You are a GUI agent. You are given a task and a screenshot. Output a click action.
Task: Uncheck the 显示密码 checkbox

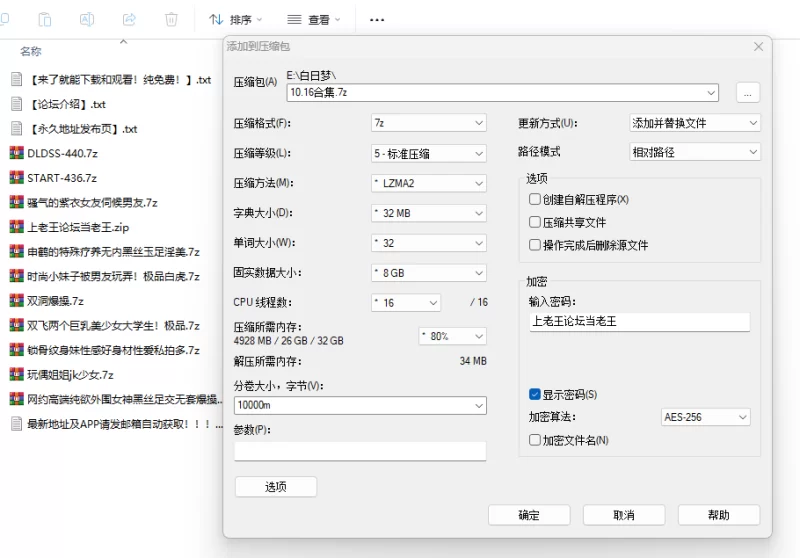click(x=535, y=394)
